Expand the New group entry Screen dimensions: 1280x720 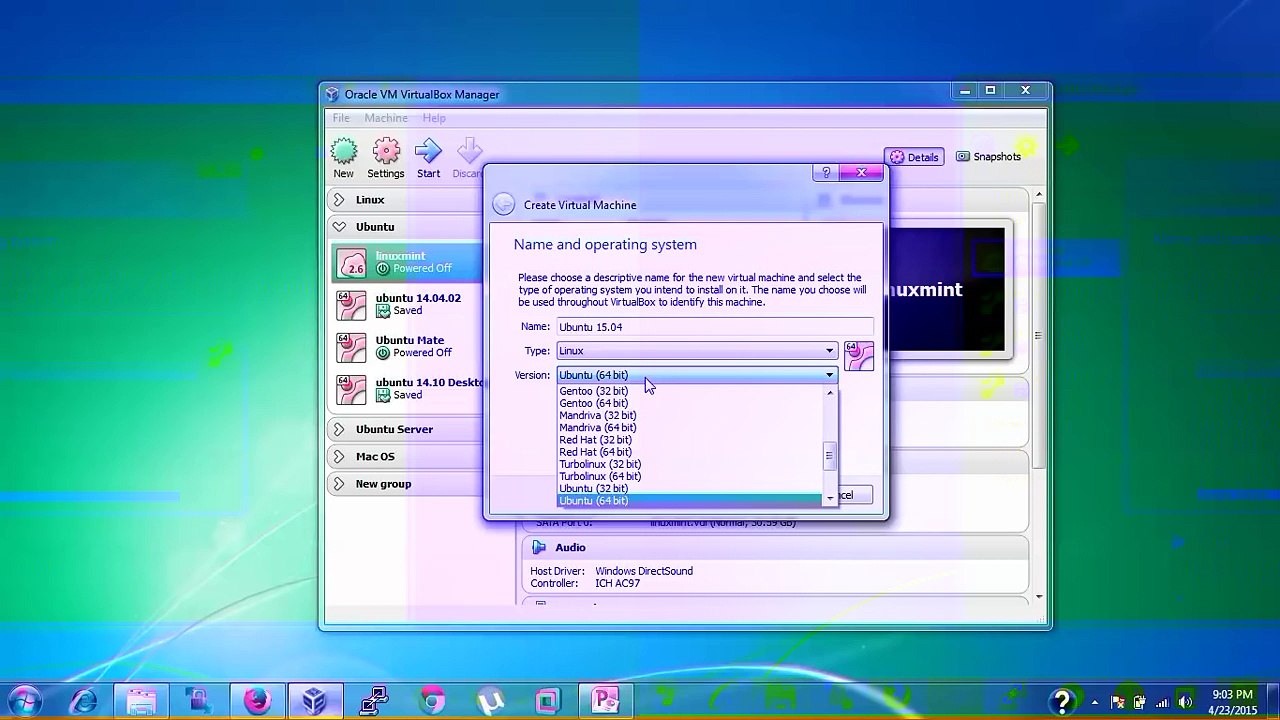[339, 484]
